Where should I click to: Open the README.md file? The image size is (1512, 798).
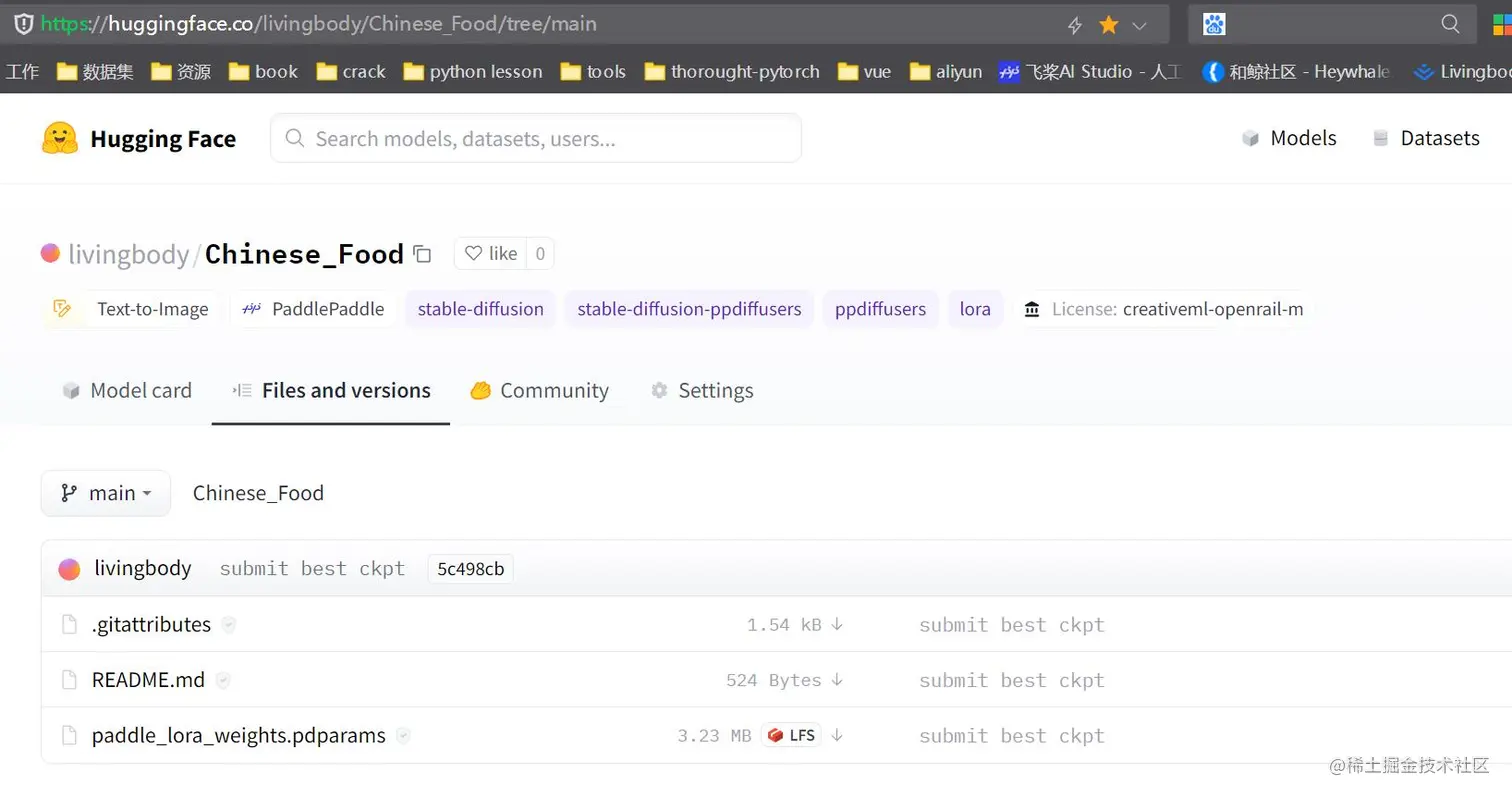pos(148,680)
